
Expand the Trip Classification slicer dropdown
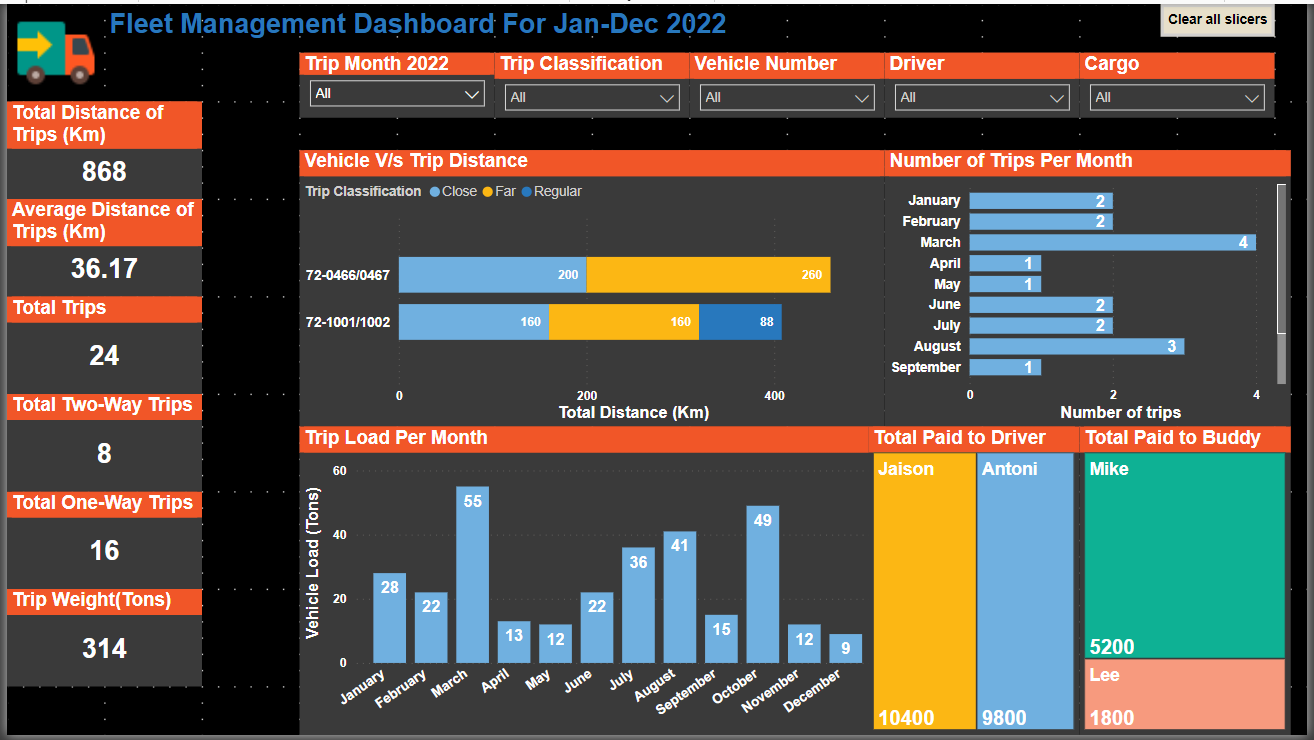[x=592, y=98]
